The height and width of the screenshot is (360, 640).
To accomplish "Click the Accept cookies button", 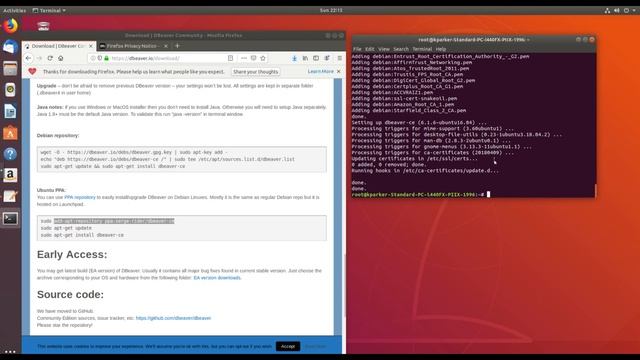I will pos(288,346).
